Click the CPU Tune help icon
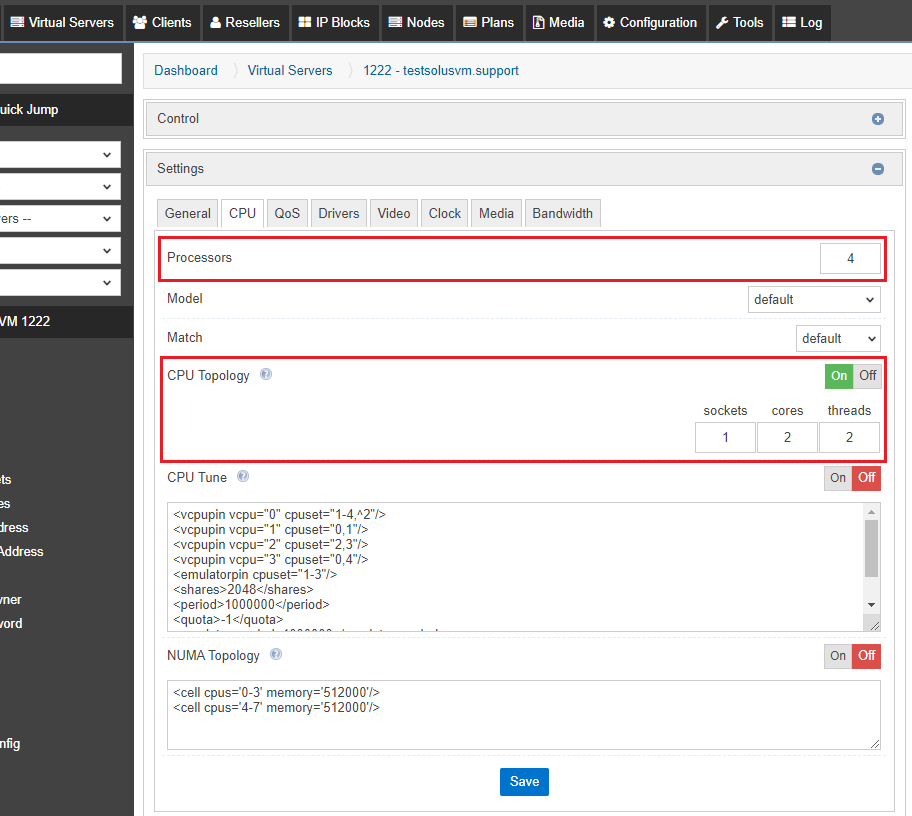 tap(243, 477)
